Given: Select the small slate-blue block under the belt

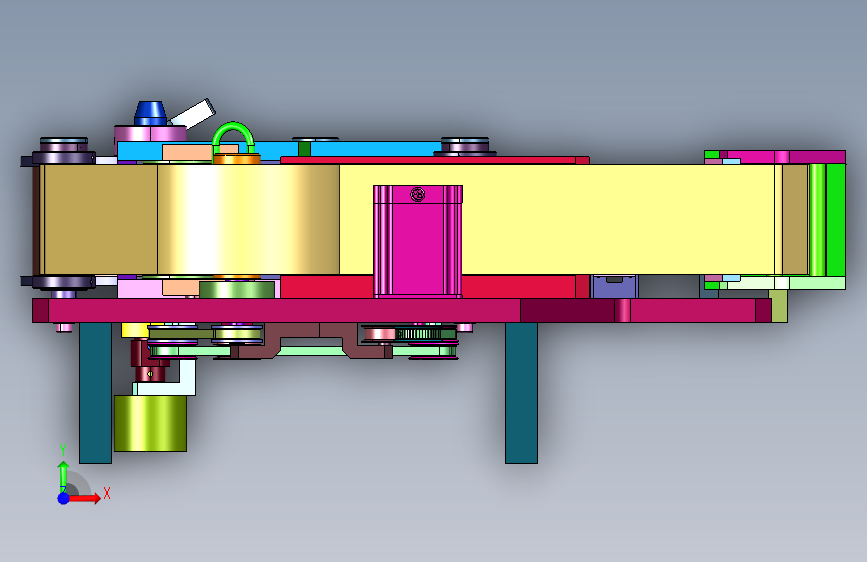Looking at the screenshot, I should (614, 287).
